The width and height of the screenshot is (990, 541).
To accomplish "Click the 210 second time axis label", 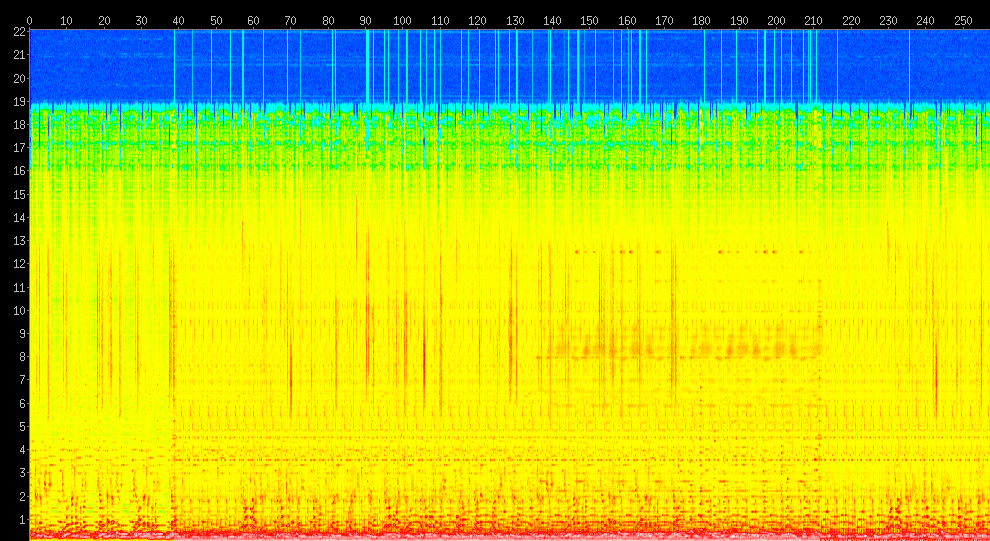I will click(813, 20).
